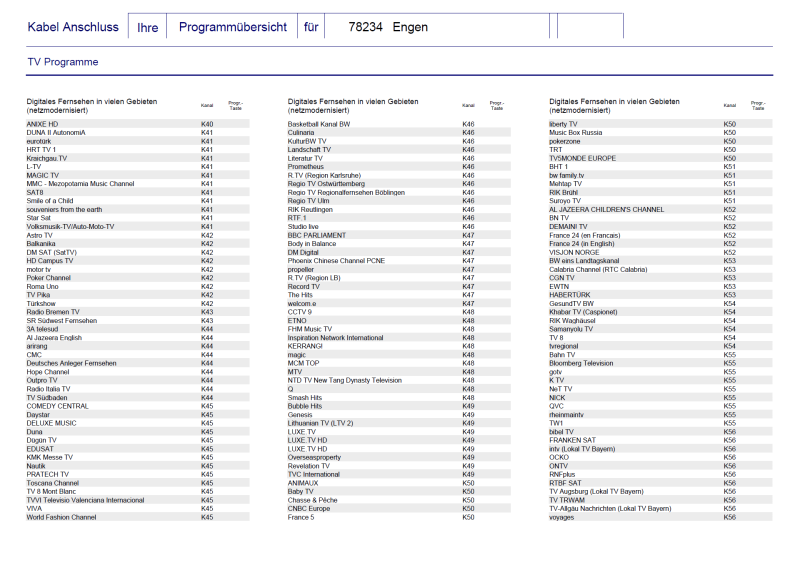Select the 'Bloomberg Television' row
The image size is (800, 565).
coord(661,363)
